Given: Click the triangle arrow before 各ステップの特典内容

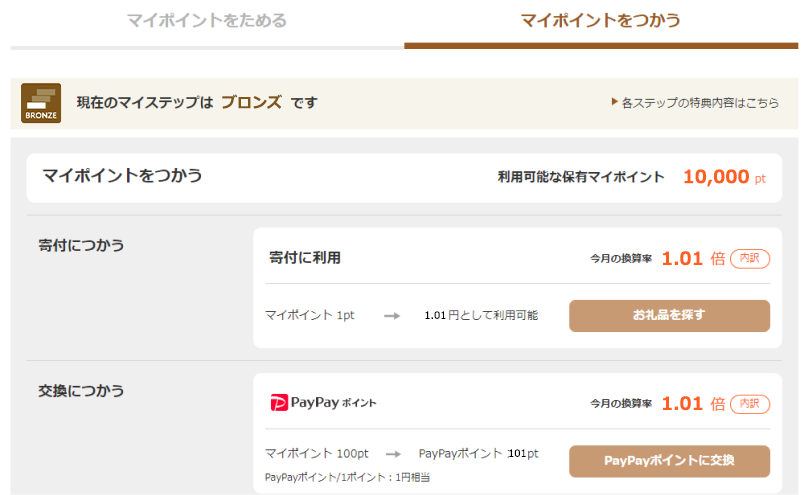Looking at the screenshot, I should click(614, 102).
